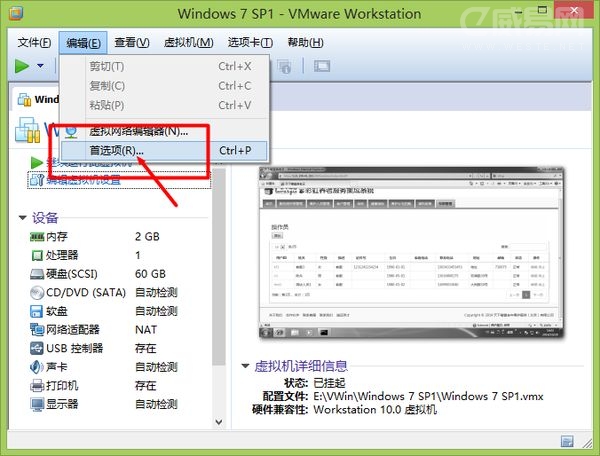
Task: Open the dropdown arrow beside the power button
Action: tap(41, 66)
